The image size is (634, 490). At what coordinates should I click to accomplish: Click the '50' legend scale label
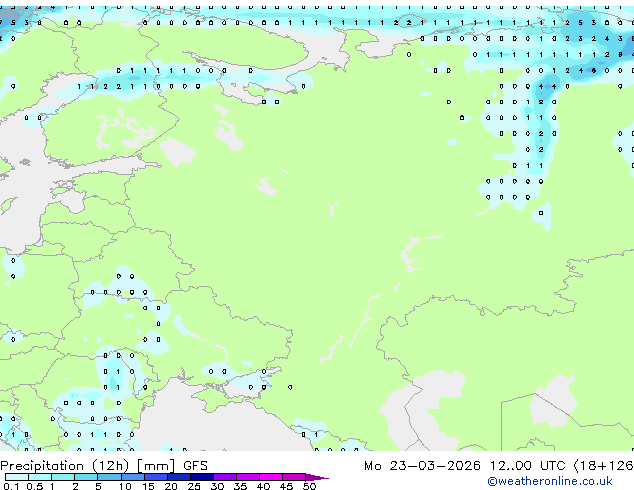click(x=309, y=486)
